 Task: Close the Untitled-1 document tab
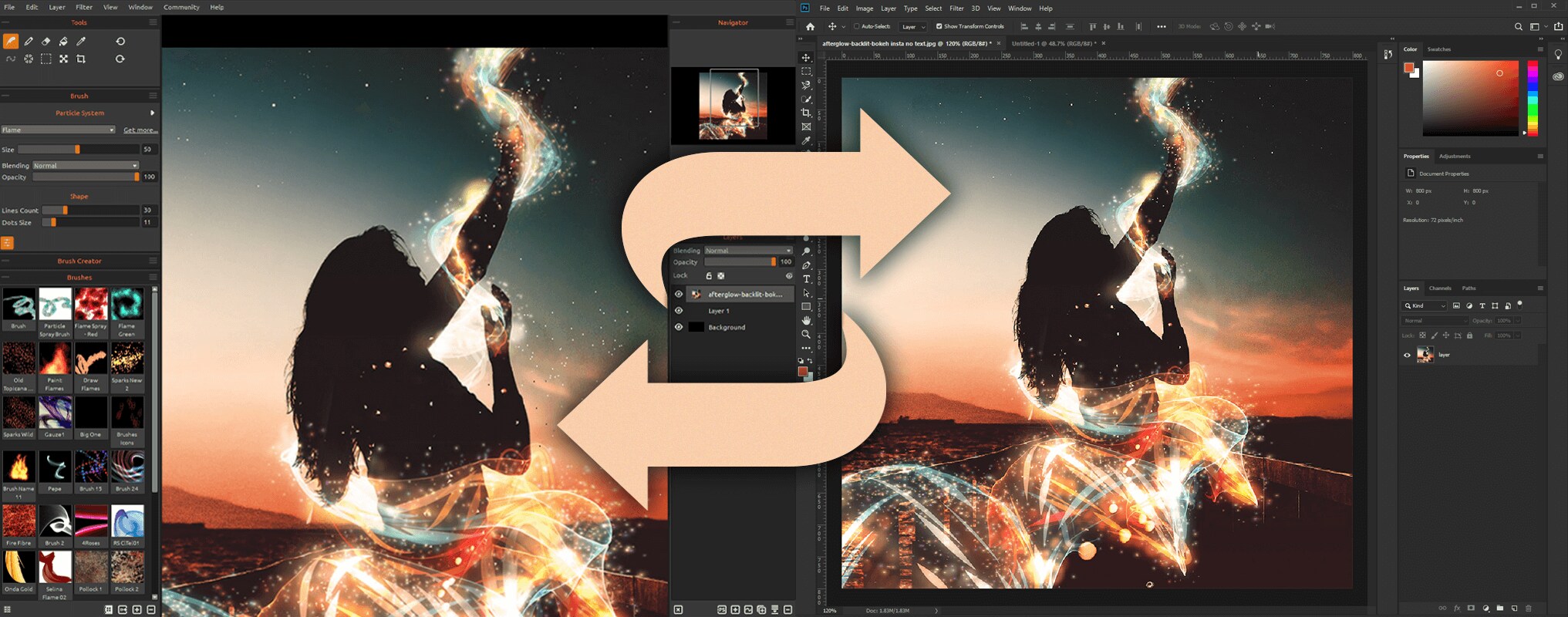point(1103,43)
